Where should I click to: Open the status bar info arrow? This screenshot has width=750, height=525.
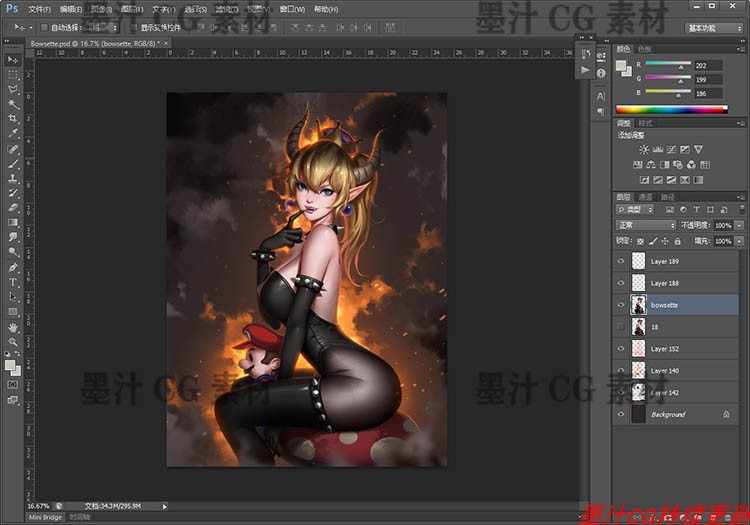click(x=165, y=506)
